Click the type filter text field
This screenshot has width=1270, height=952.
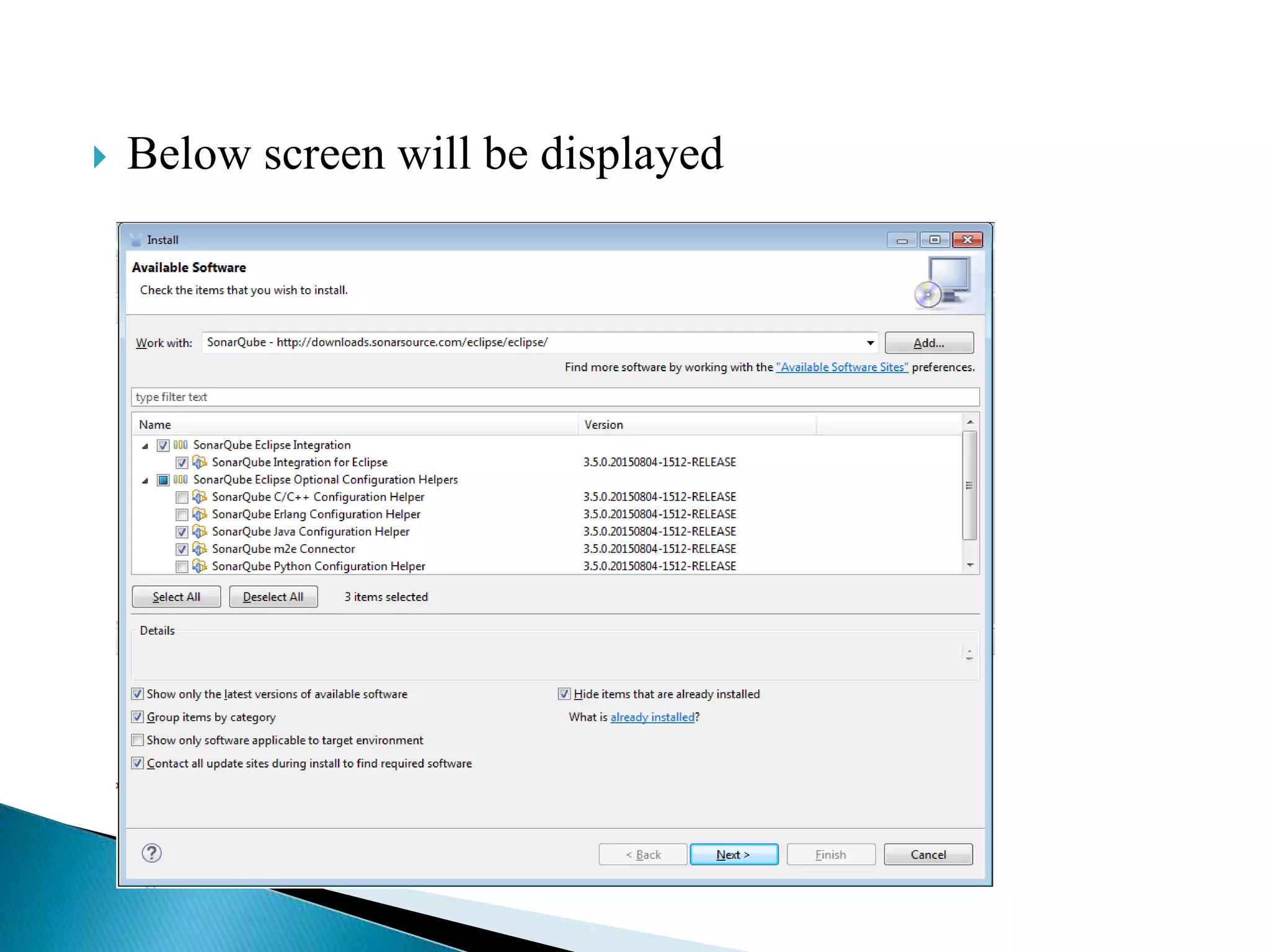click(555, 397)
